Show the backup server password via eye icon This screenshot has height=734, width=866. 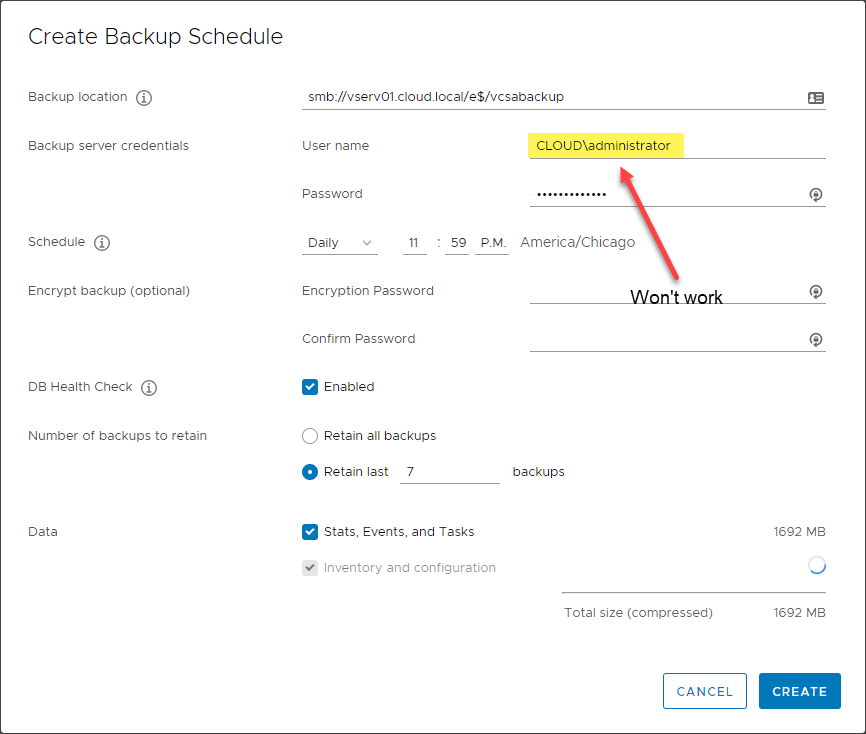coord(816,195)
